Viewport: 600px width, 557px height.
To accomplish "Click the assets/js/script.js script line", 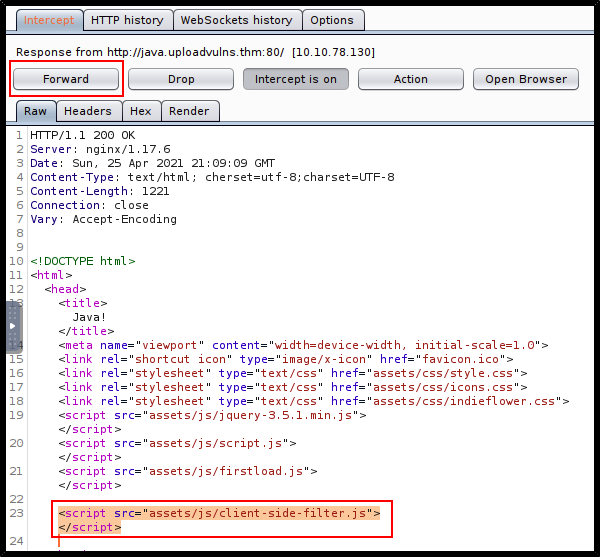I will point(178,443).
